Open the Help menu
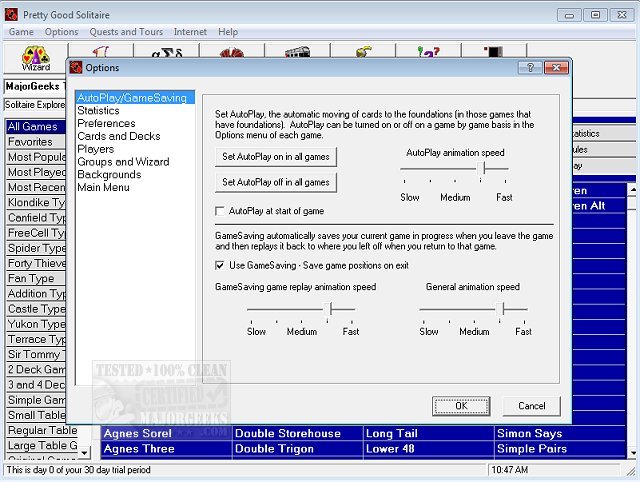The height and width of the screenshot is (482, 640). [x=228, y=32]
